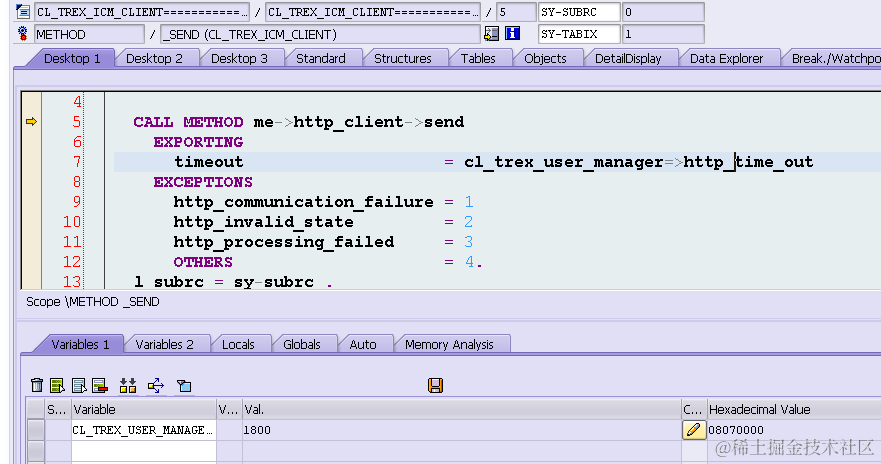Click the blue filter box icon
The width and height of the screenshot is (881, 464).
tap(184, 386)
